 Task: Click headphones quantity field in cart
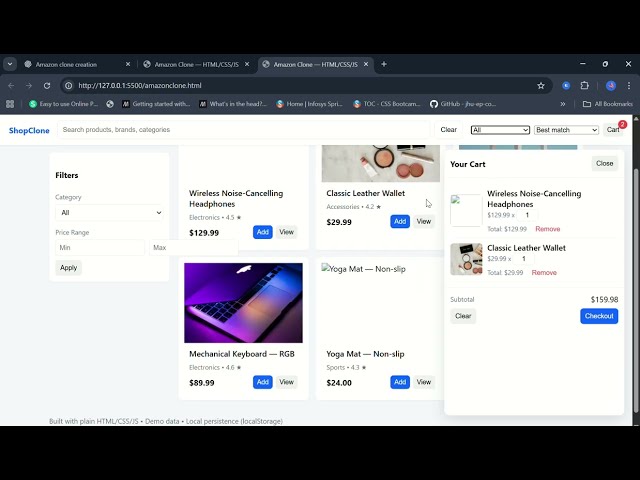[527, 215]
